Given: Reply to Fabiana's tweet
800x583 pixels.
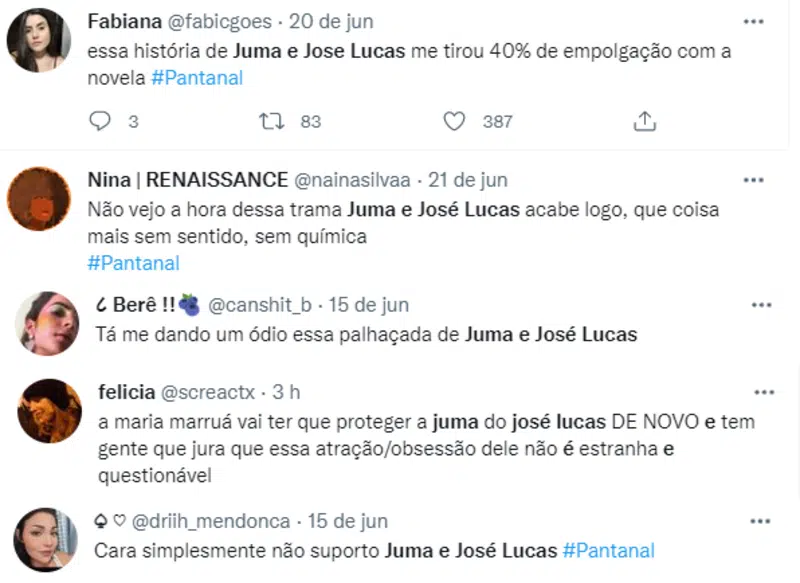Looking at the screenshot, I should pos(99,120).
